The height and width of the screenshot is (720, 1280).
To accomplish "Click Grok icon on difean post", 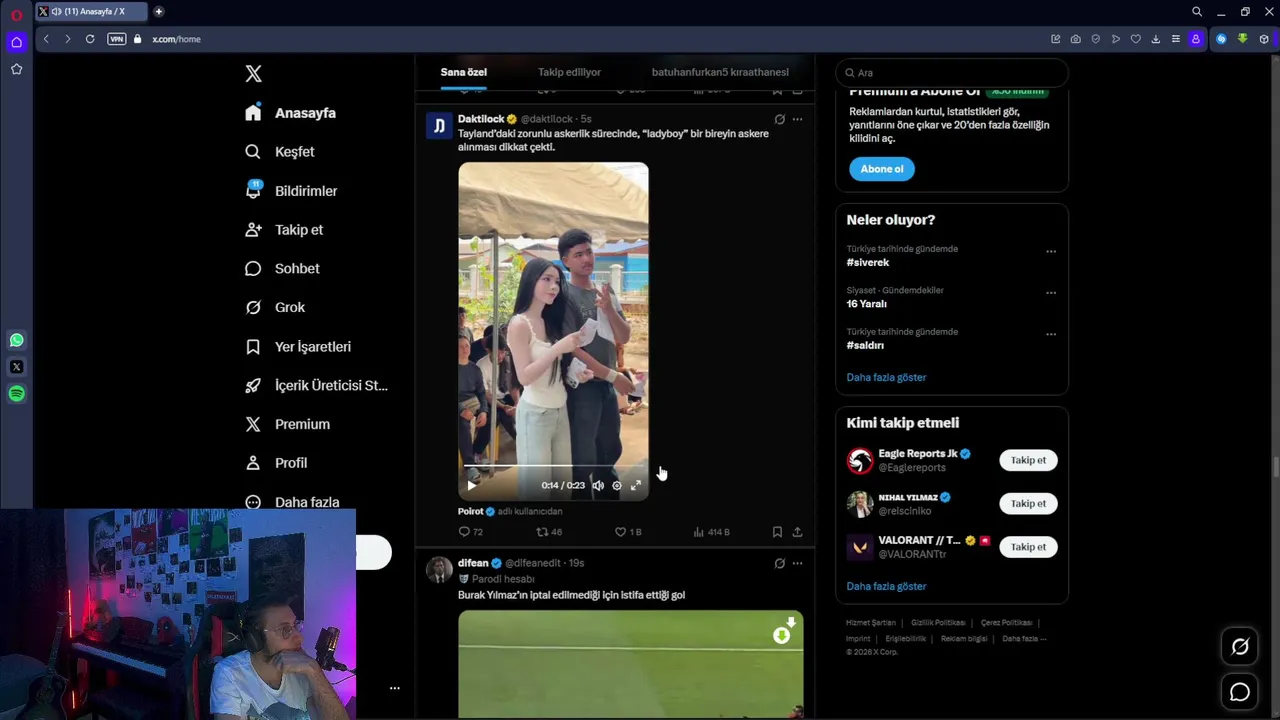I will pyautogui.click(x=779, y=563).
